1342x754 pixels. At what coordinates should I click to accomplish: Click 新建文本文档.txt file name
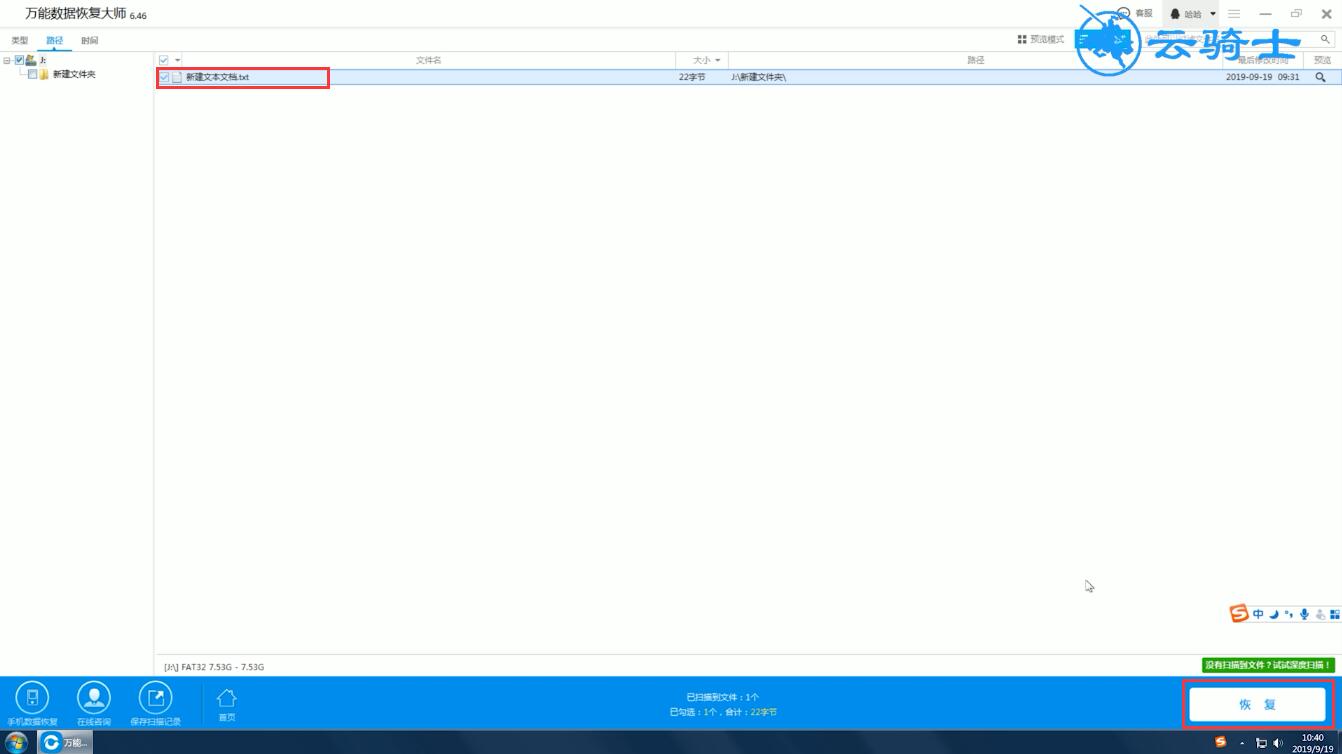[x=217, y=77]
